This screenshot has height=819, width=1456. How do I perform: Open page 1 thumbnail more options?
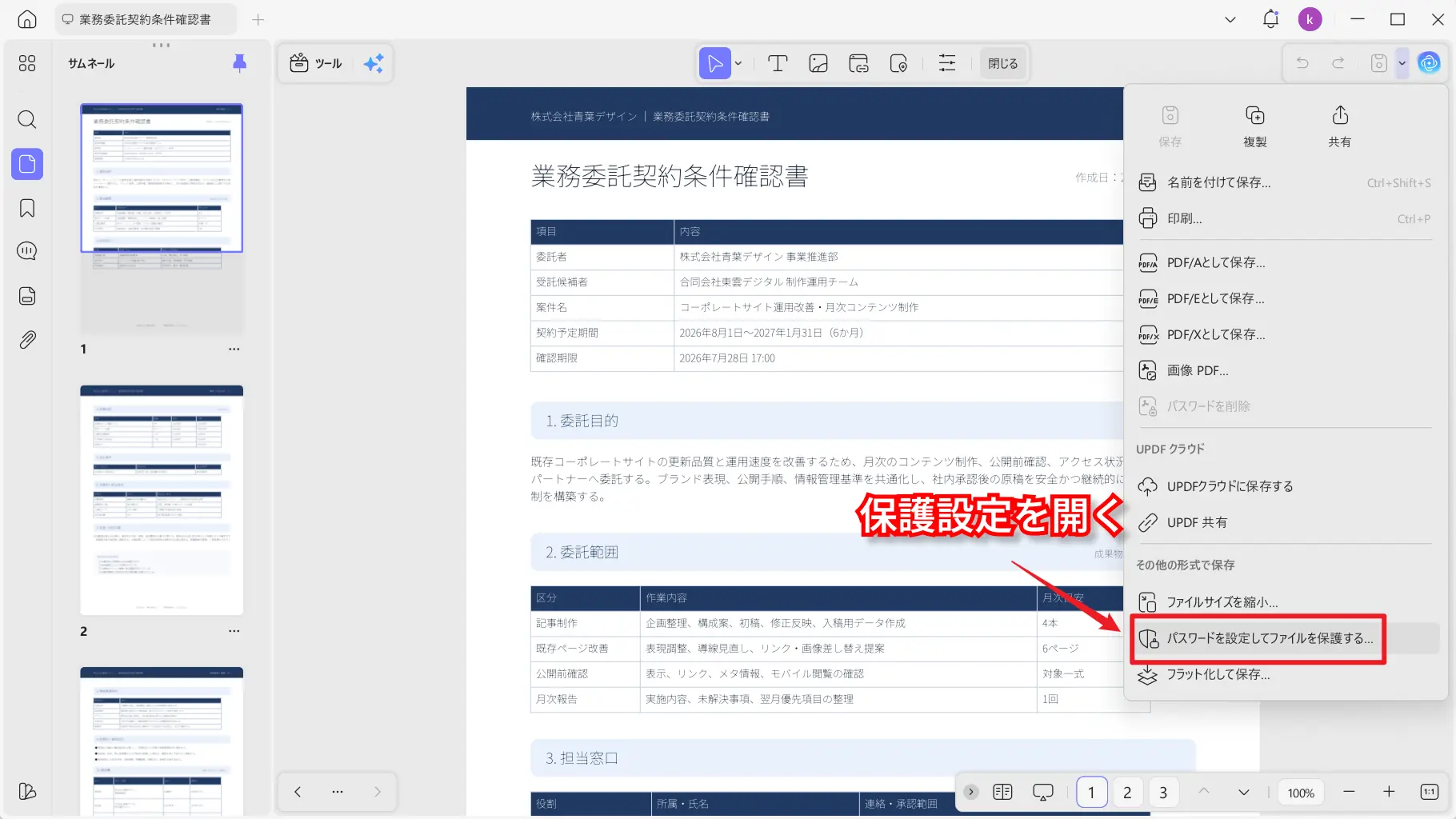tap(234, 350)
